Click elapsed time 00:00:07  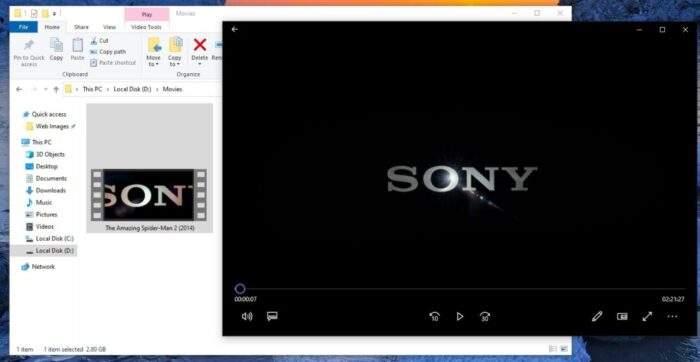[x=246, y=300]
